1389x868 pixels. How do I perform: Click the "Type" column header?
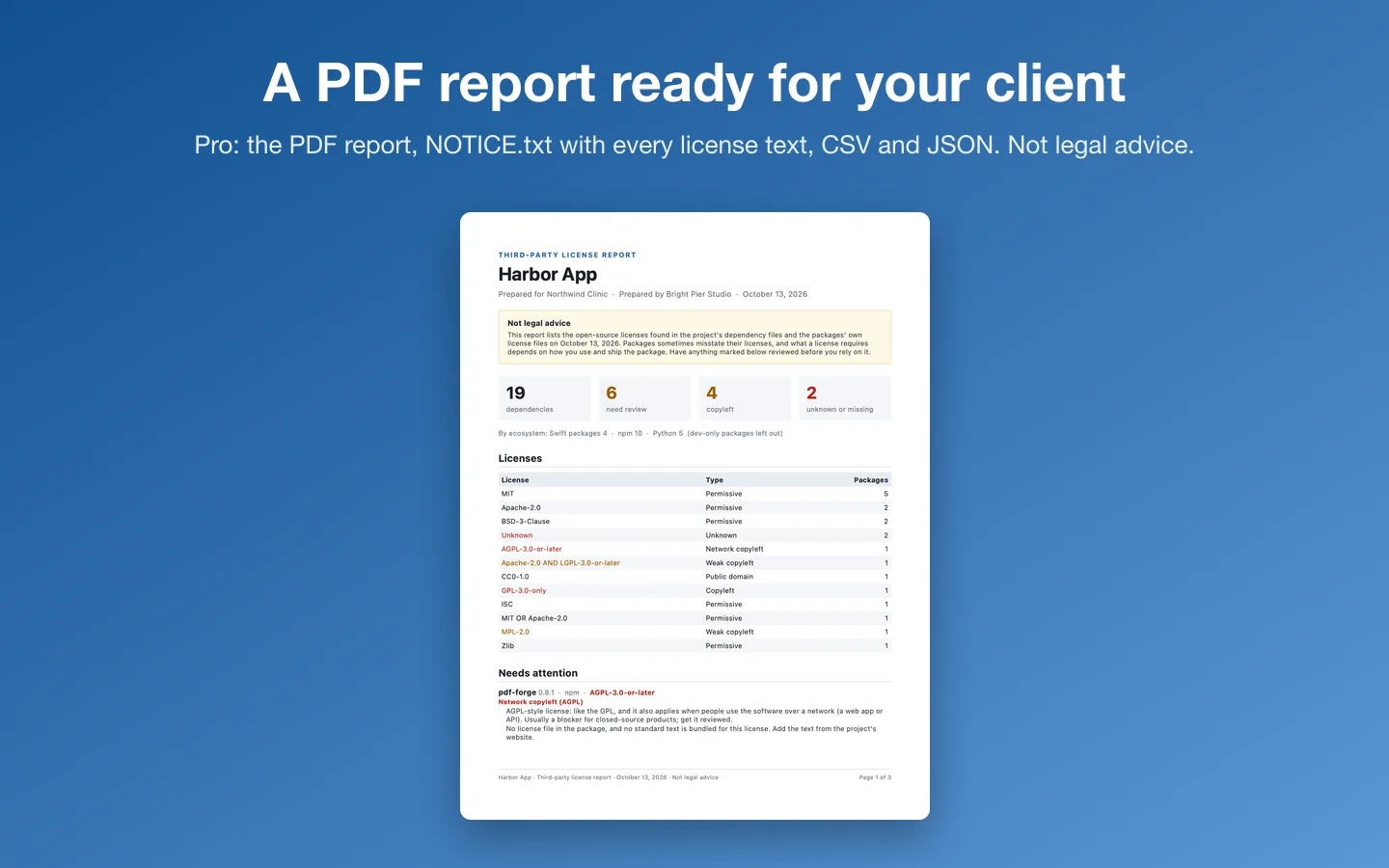pos(715,480)
